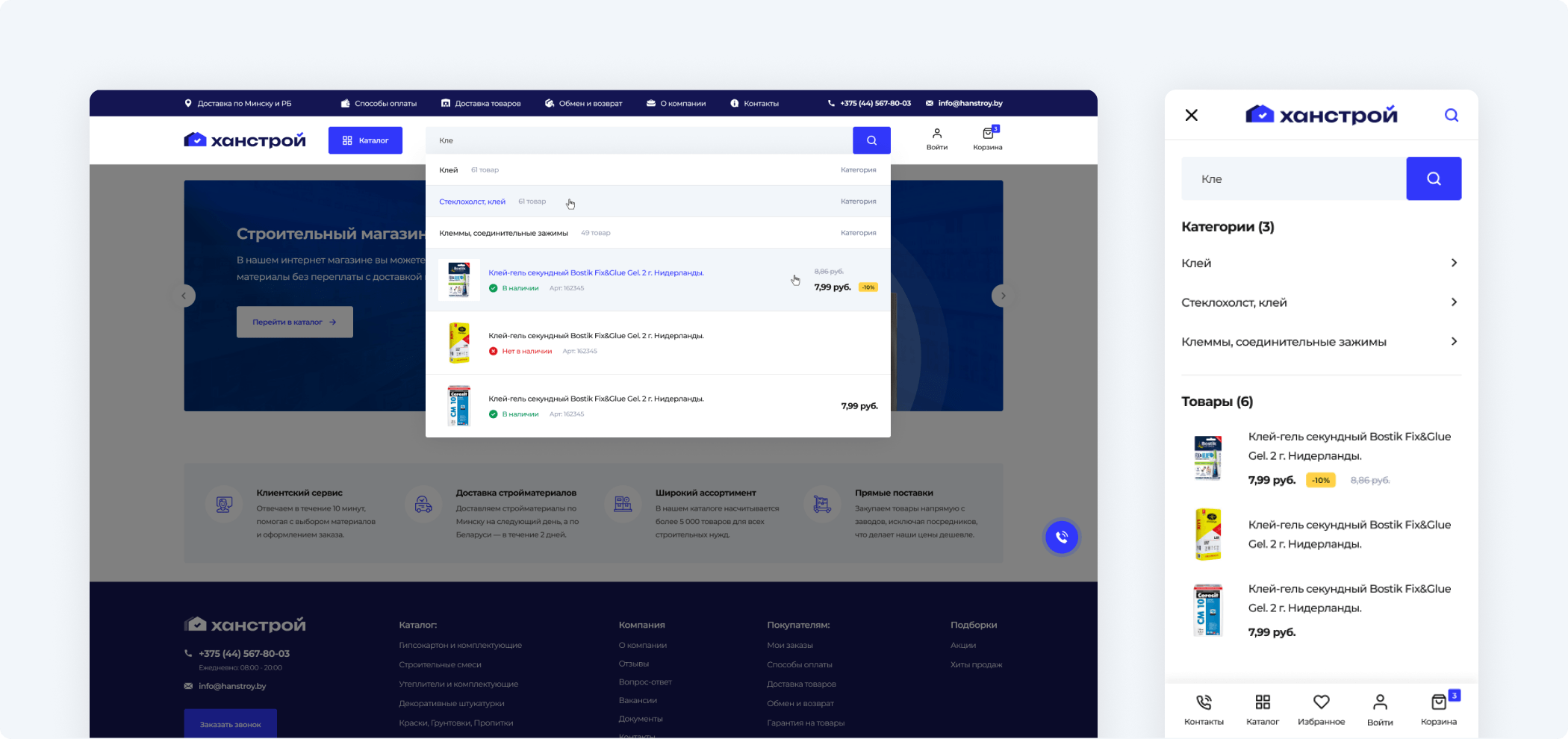Go to next slide in the banner carousel
The width and height of the screenshot is (1568, 739).
(1004, 296)
